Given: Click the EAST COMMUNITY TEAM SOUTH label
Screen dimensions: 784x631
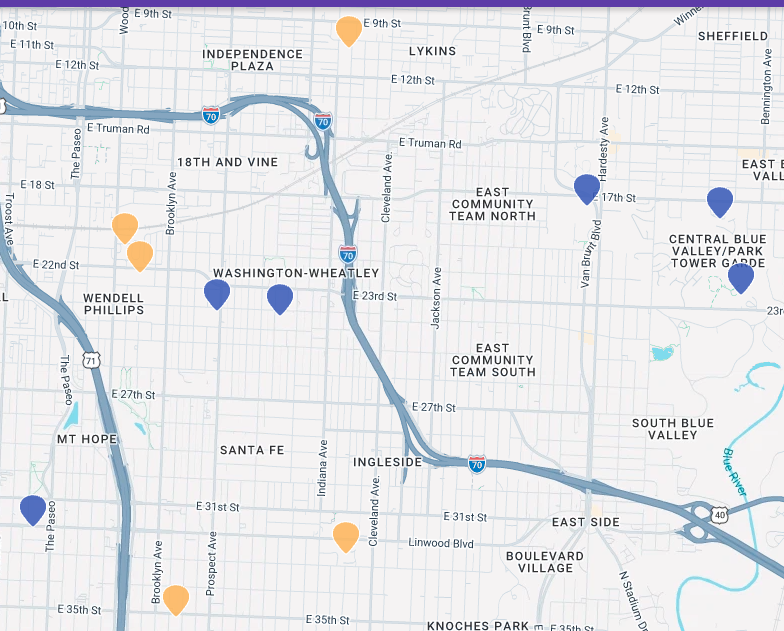Looking at the screenshot, I should (x=492, y=360).
